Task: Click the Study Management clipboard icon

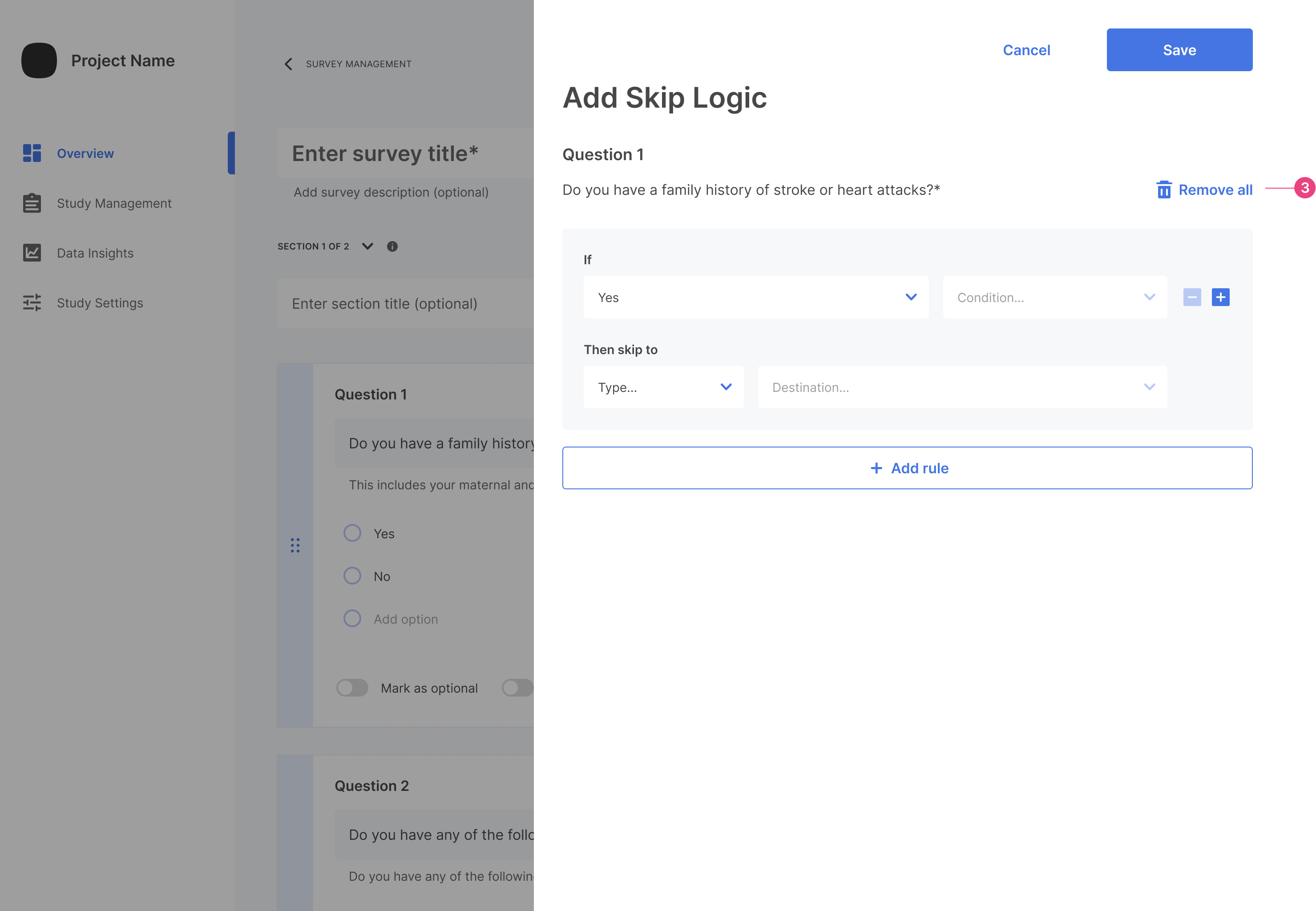Action: coord(32,203)
